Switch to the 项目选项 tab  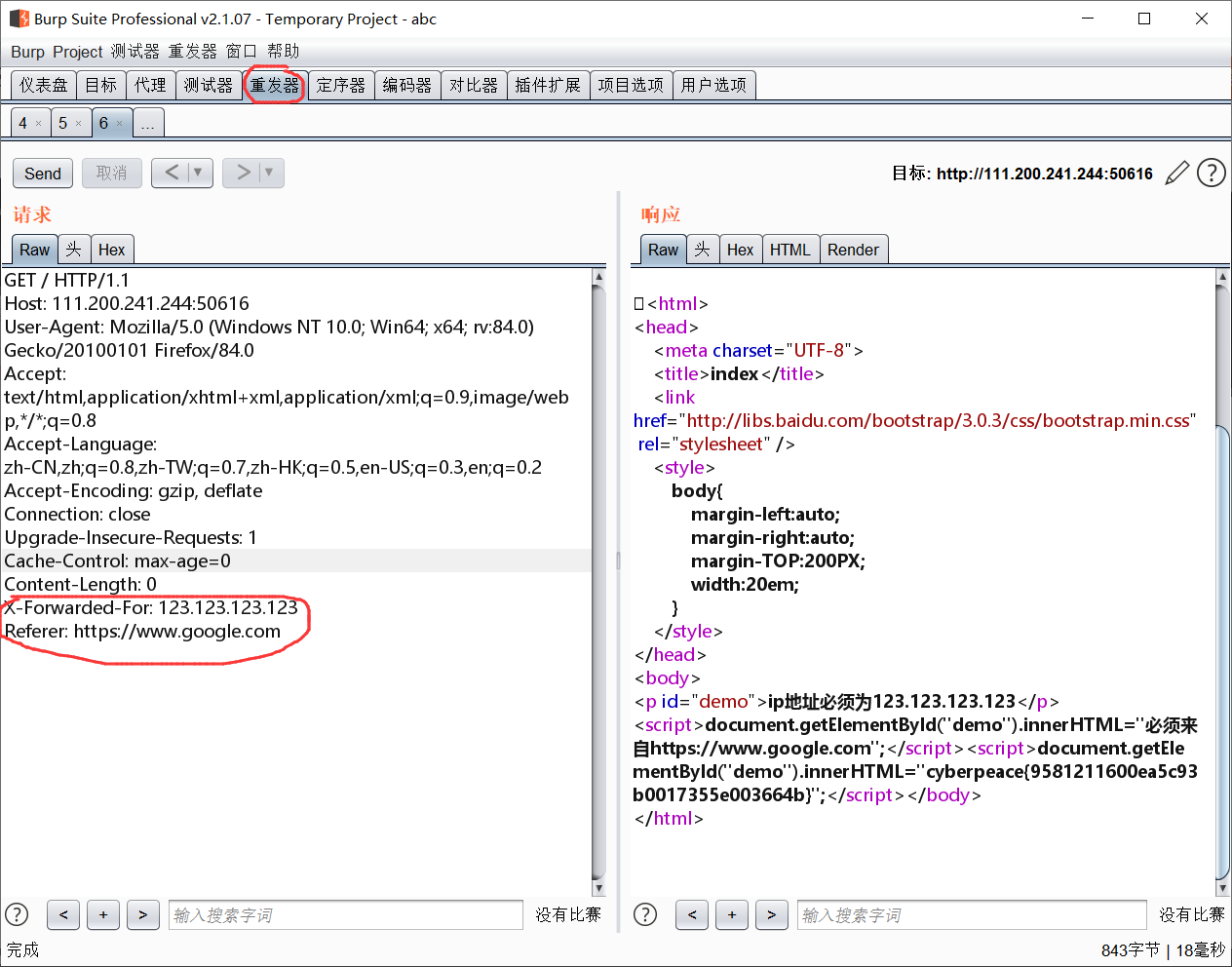pyautogui.click(x=631, y=86)
